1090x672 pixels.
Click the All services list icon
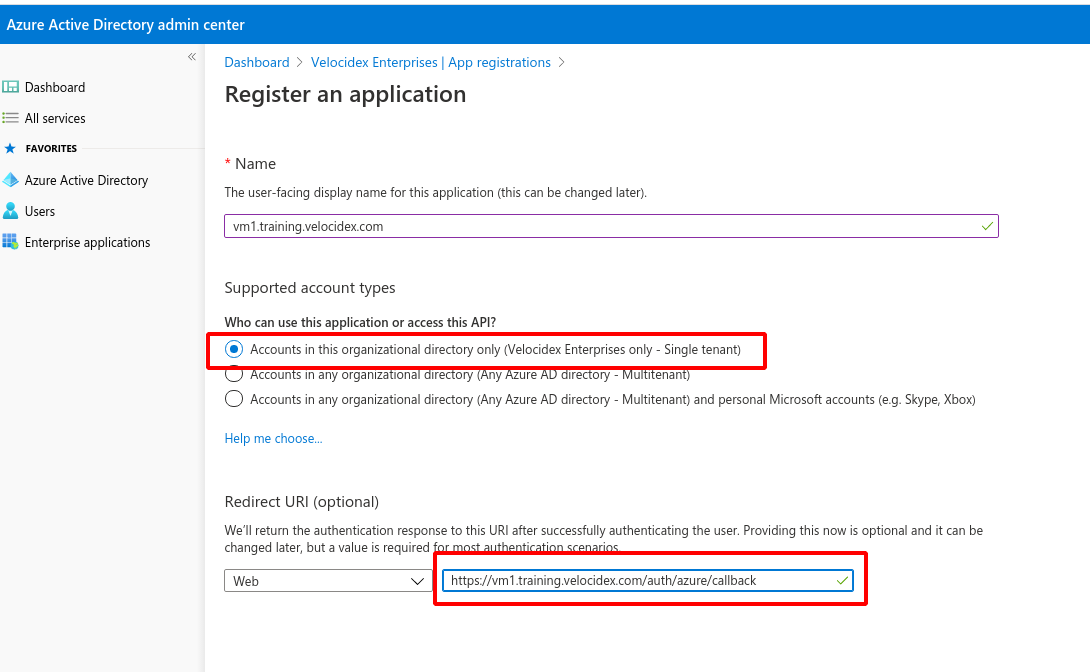click(11, 118)
